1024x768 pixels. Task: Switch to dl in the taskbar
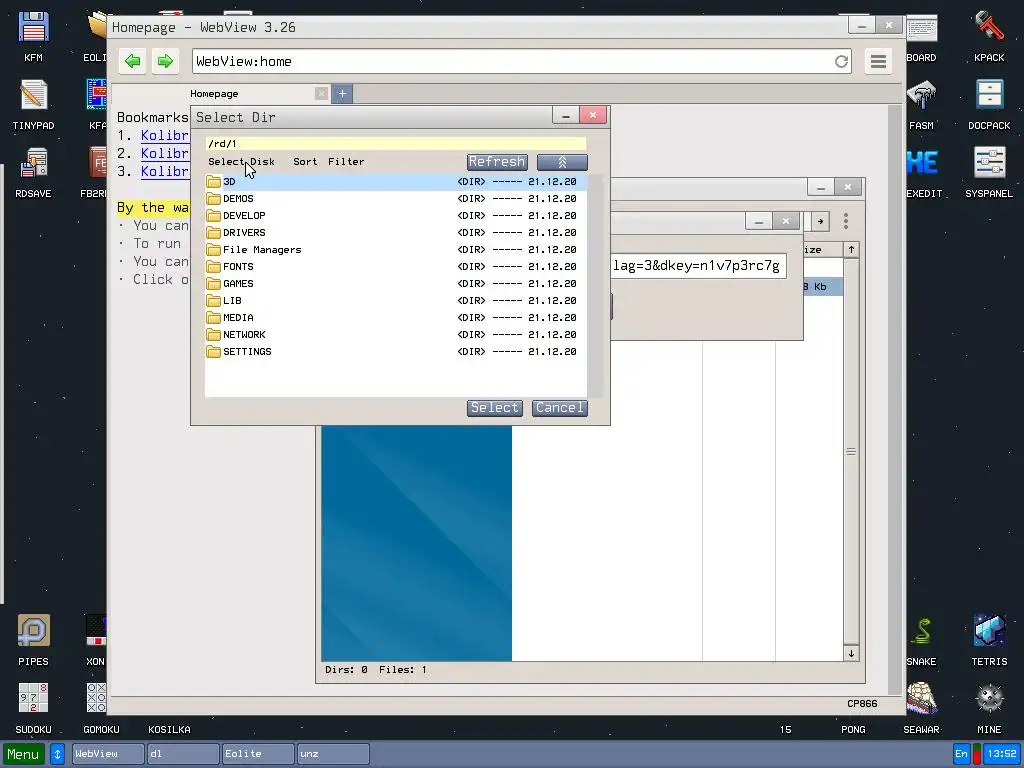pos(183,754)
